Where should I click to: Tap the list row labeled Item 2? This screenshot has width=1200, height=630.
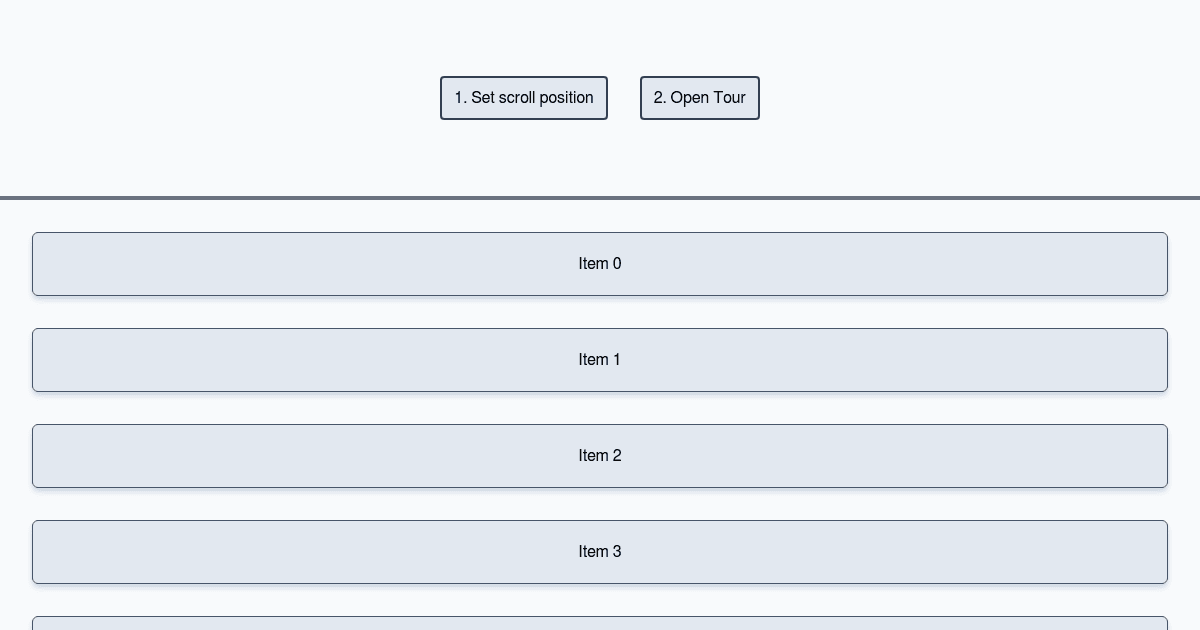pyautogui.click(x=600, y=456)
